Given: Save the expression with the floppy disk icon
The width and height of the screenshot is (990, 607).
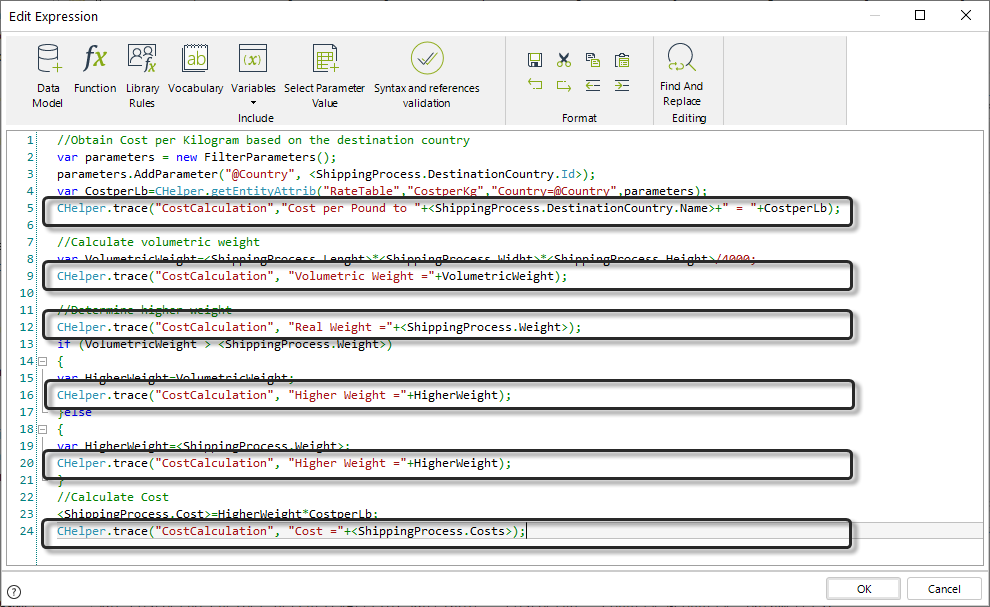Looking at the screenshot, I should coord(535,60).
